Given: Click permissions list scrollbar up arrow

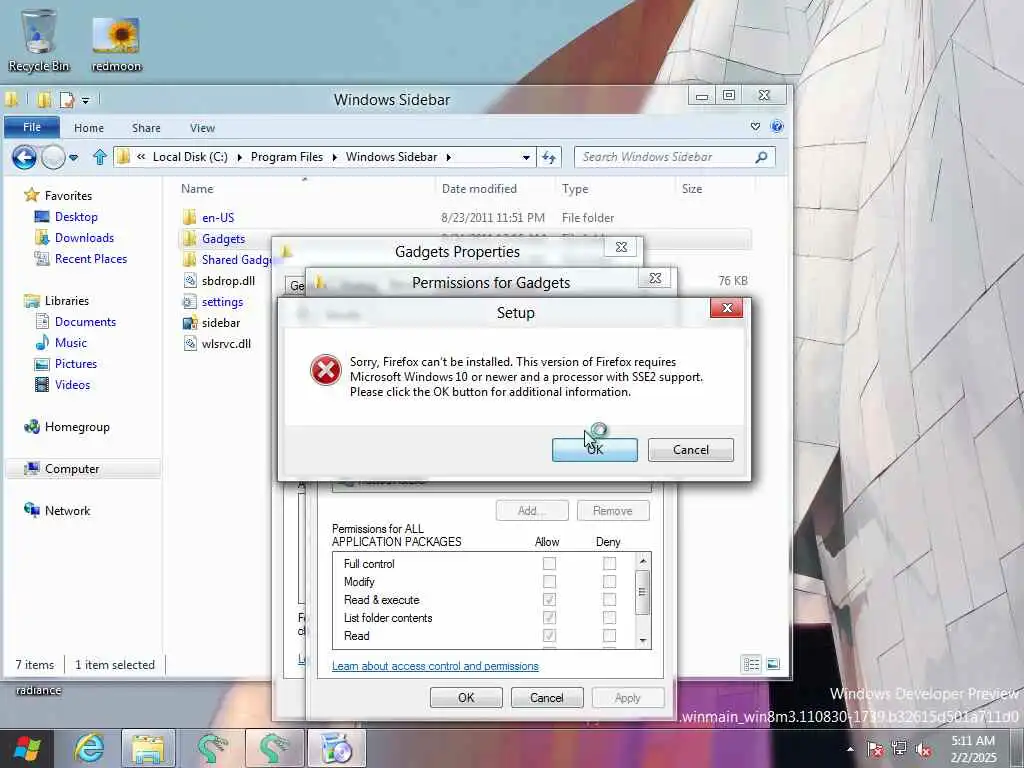Looking at the screenshot, I should click(x=643, y=560).
